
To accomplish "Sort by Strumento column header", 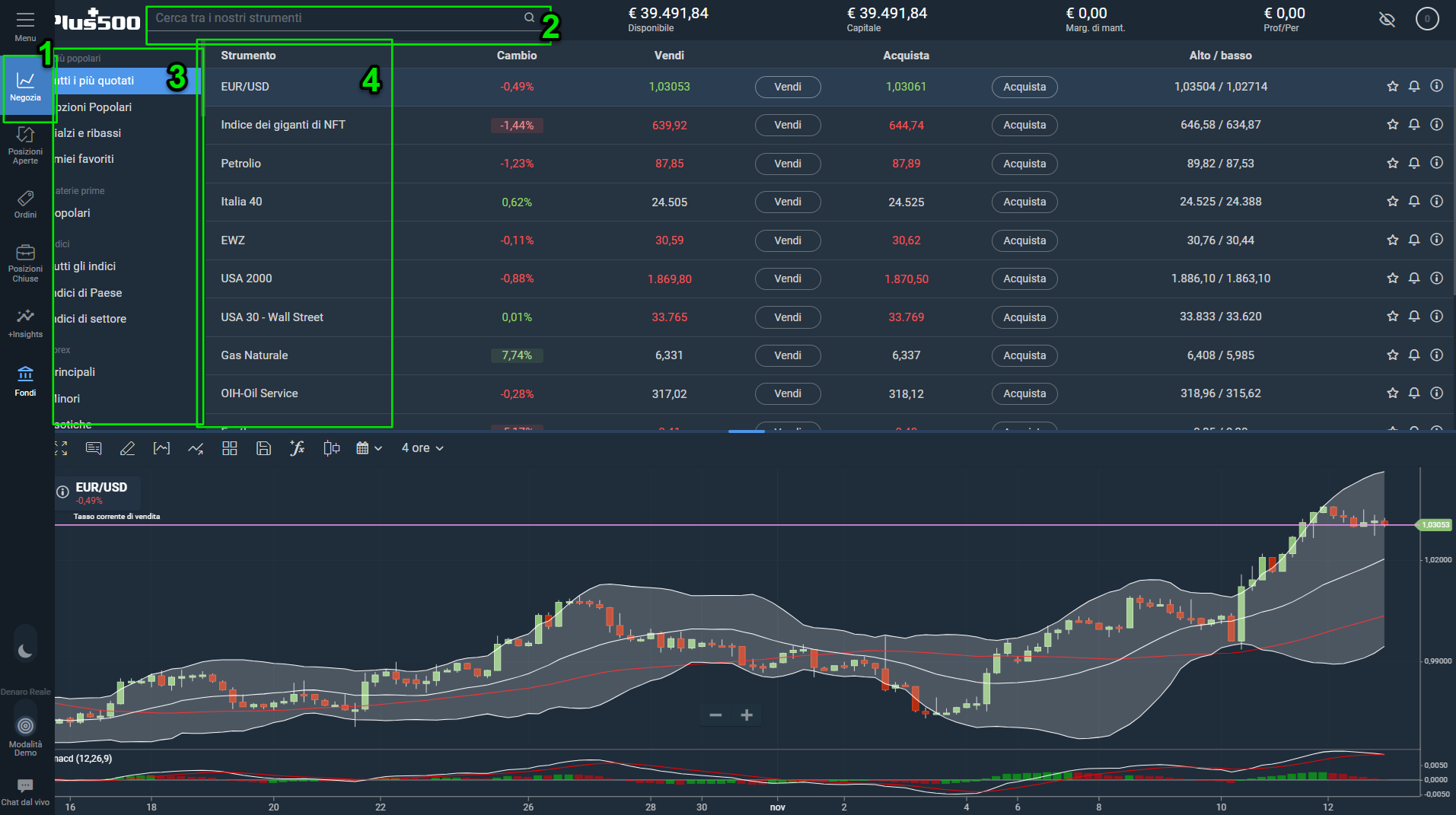I will click(248, 56).
